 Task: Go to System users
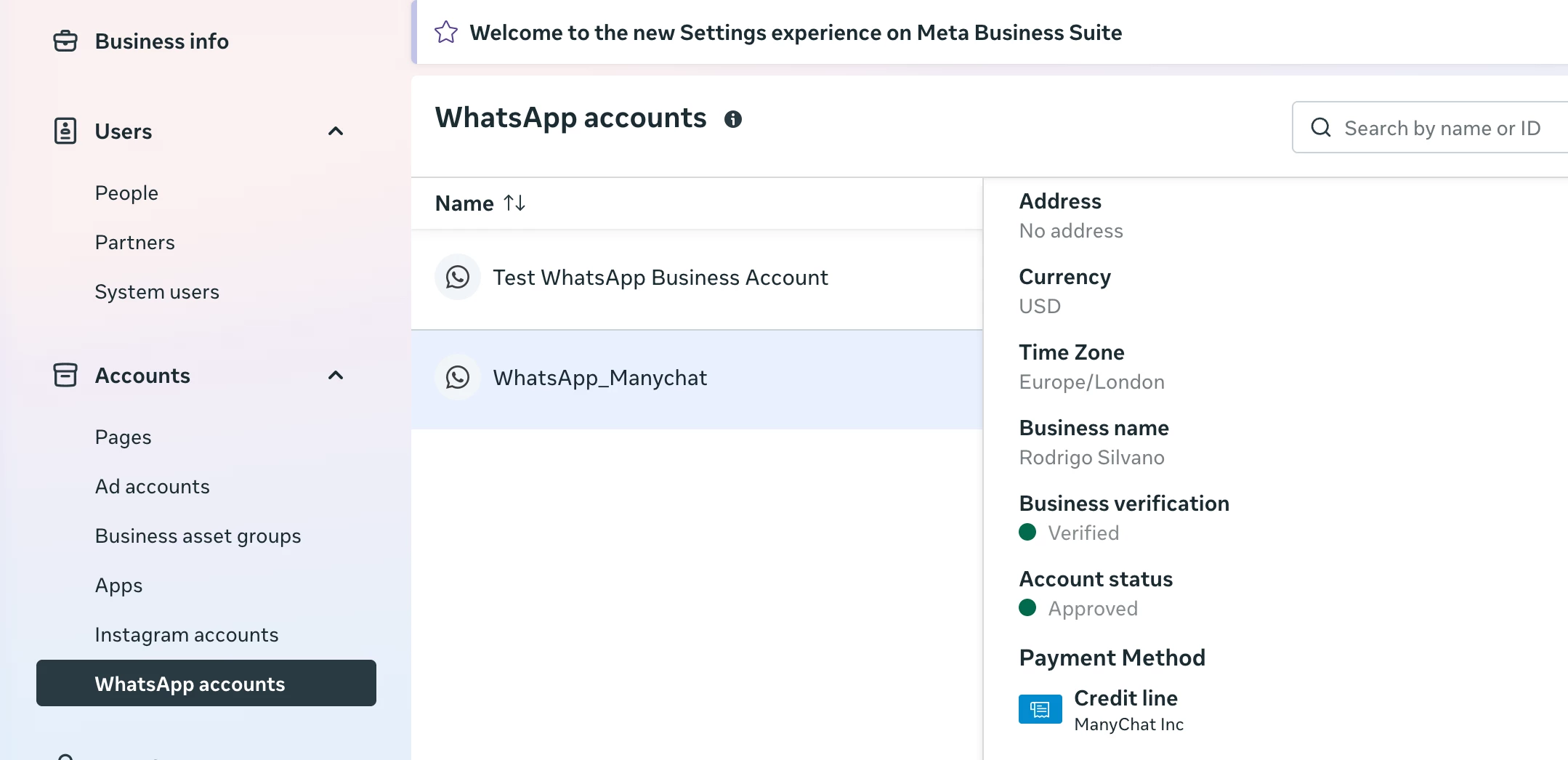pos(157,291)
